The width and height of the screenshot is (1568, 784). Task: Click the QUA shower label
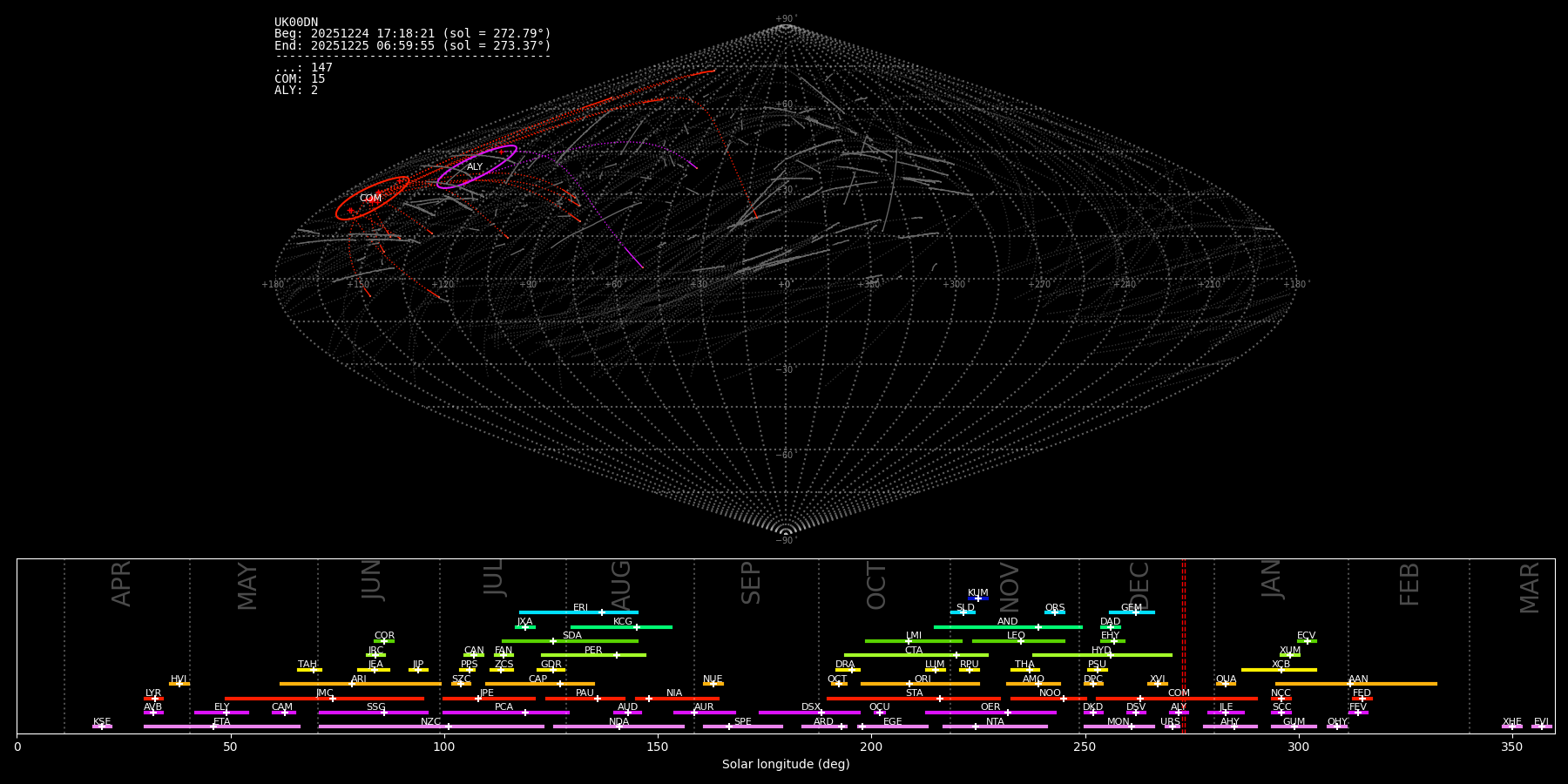pos(1227,679)
